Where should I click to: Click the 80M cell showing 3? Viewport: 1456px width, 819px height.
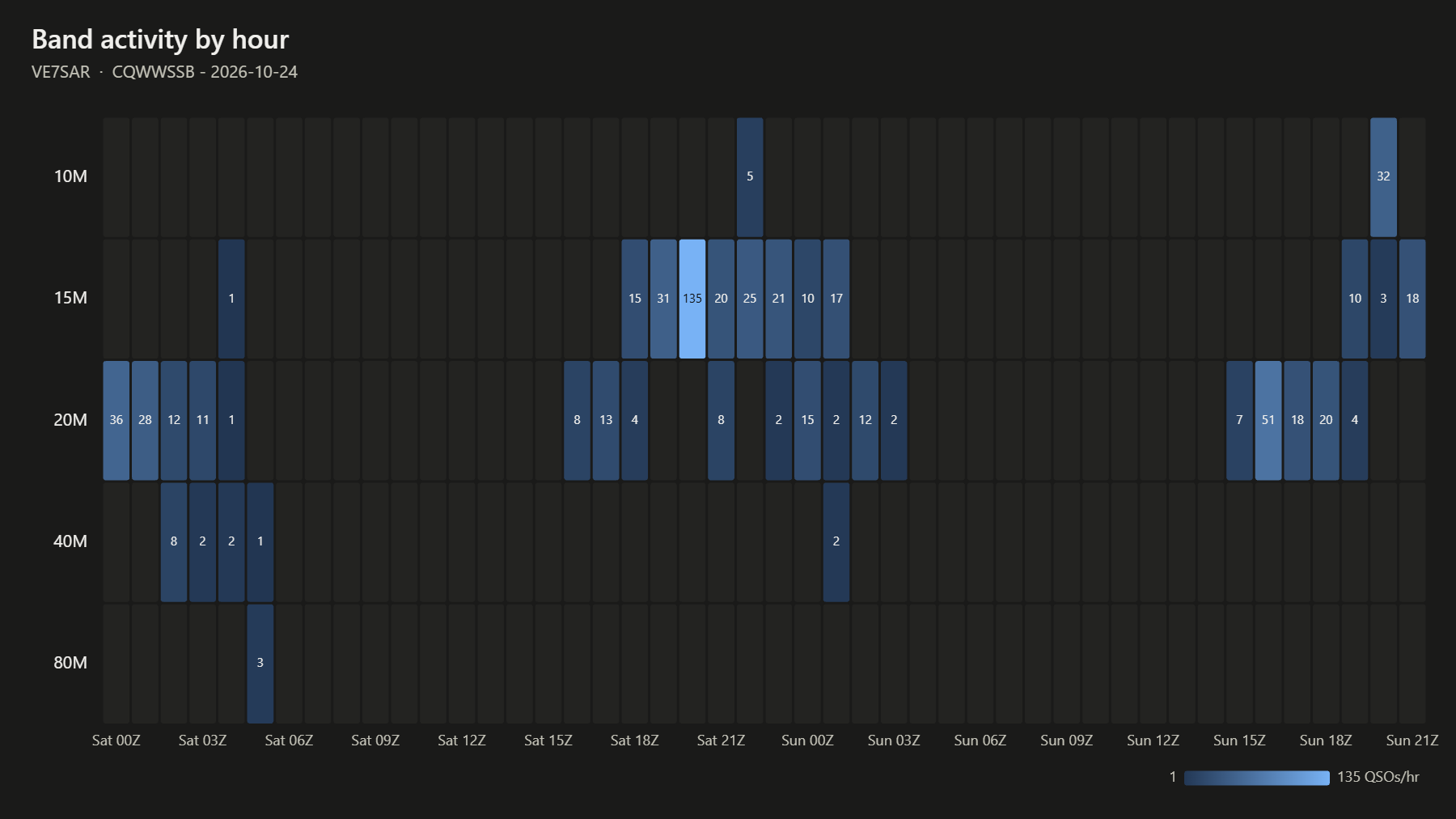[260, 664]
